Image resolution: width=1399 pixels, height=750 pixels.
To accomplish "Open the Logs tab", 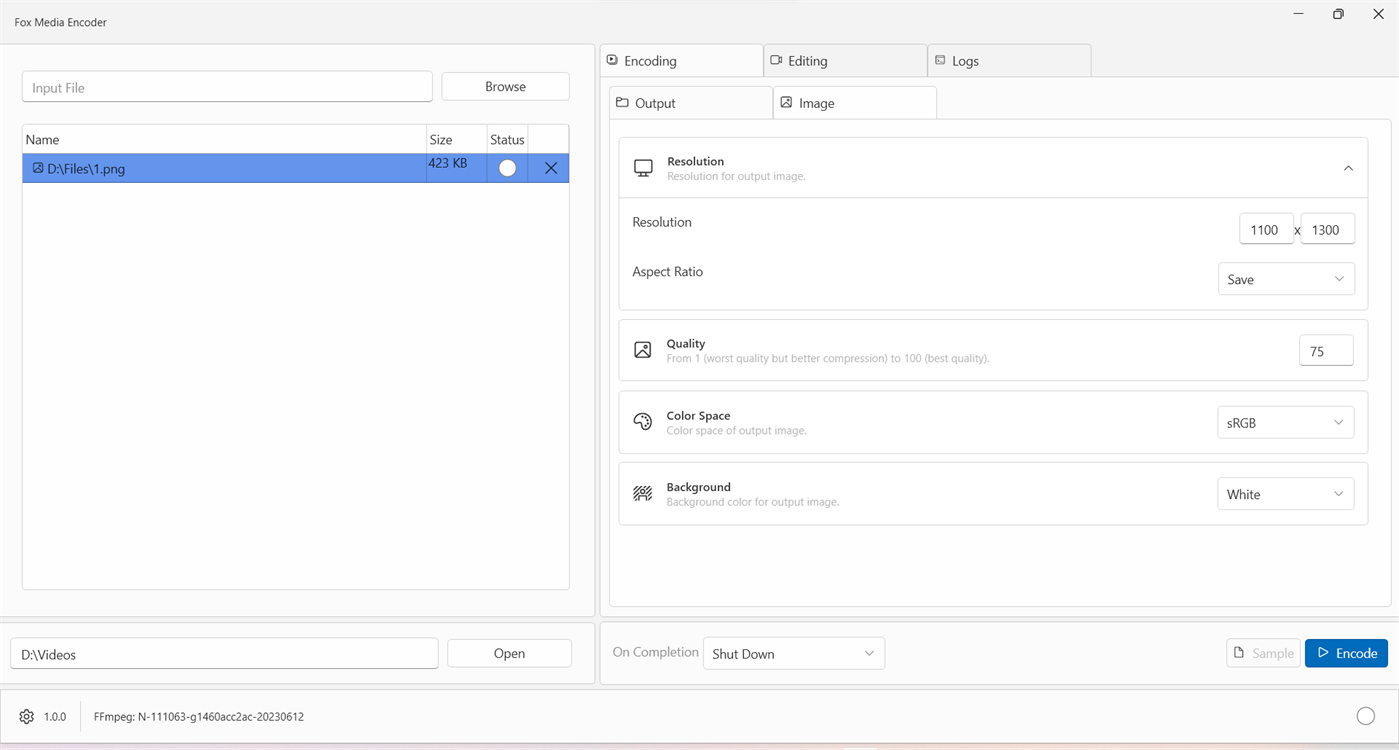I will point(1009,61).
